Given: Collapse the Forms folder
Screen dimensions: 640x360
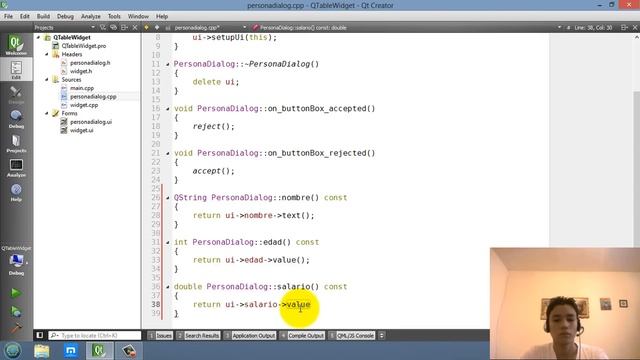Looking at the screenshot, I should click(x=47, y=113).
